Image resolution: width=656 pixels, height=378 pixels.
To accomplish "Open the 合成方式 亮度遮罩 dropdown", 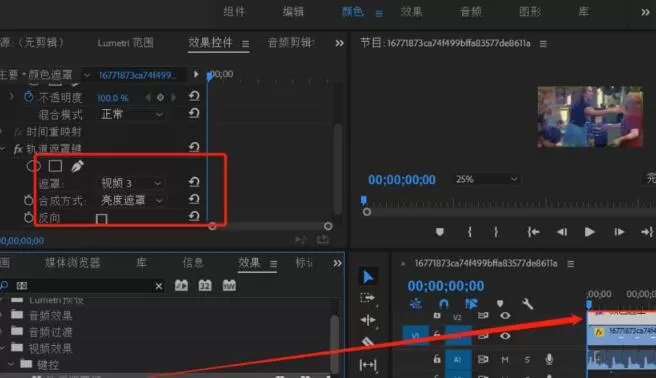I will pyautogui.click(x=131, y=200).
